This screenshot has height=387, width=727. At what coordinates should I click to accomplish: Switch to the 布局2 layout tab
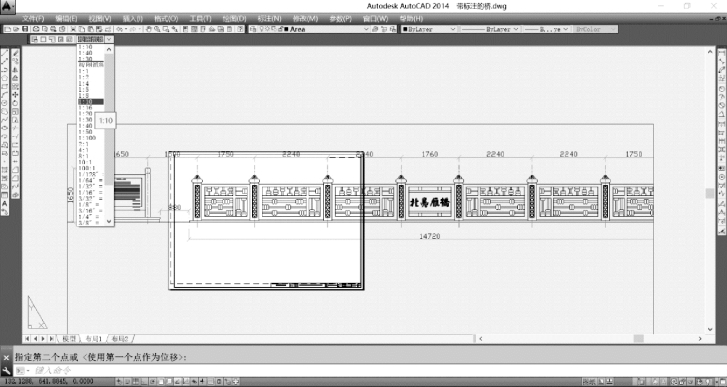(120, 339)
